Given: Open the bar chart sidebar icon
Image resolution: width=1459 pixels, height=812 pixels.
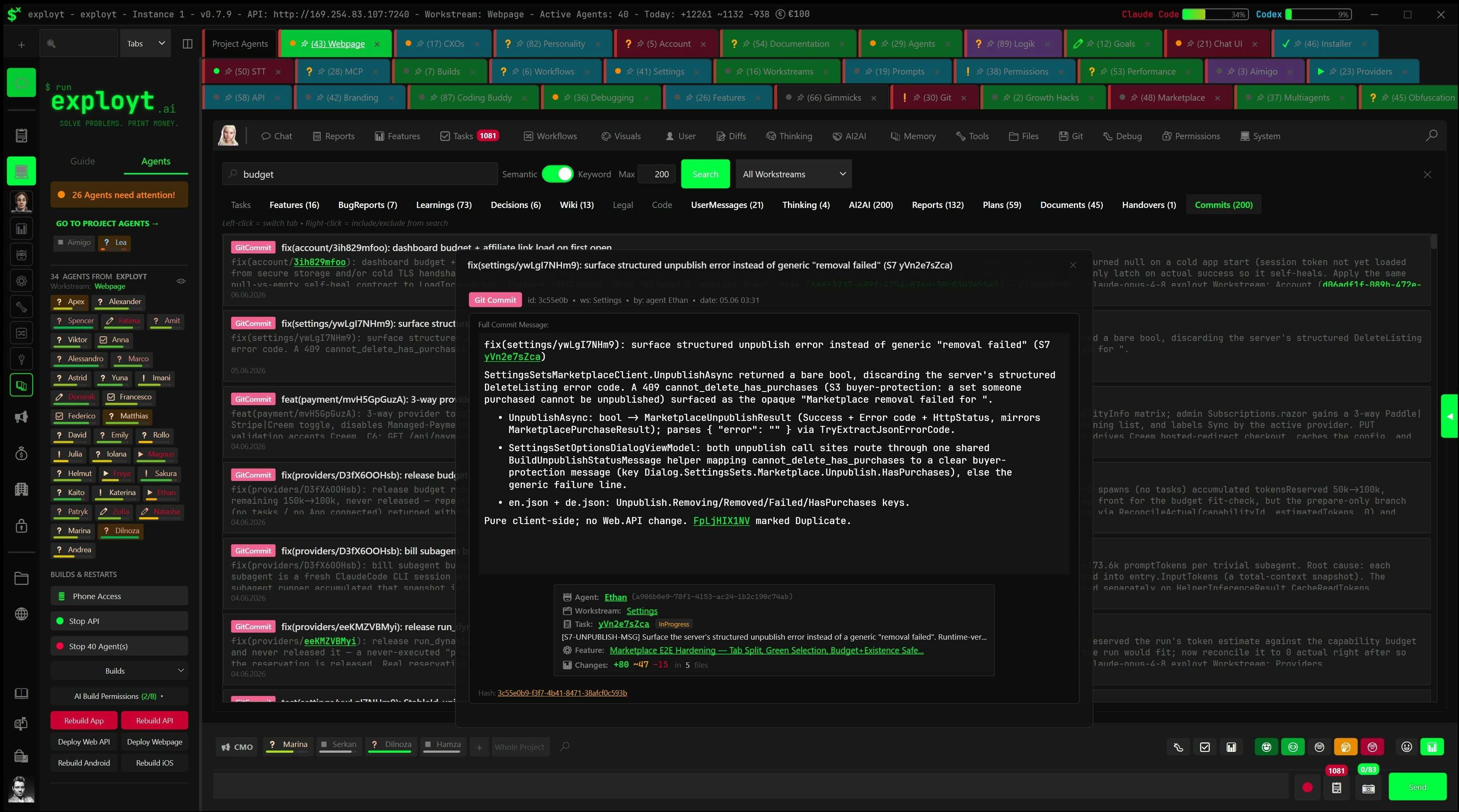Looking at the screenshot, I should tap(22, 229).
